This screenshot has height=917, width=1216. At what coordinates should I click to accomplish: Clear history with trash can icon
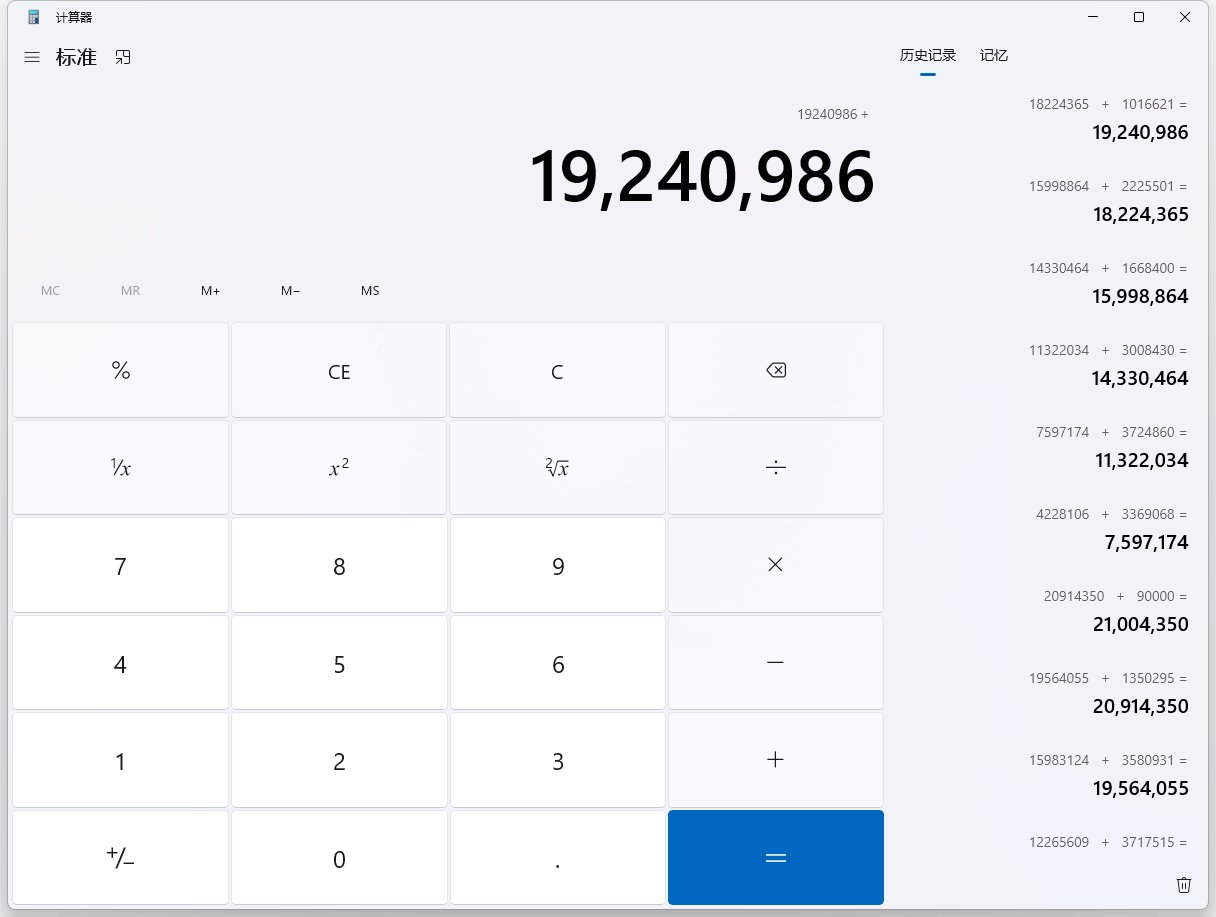1183,884
